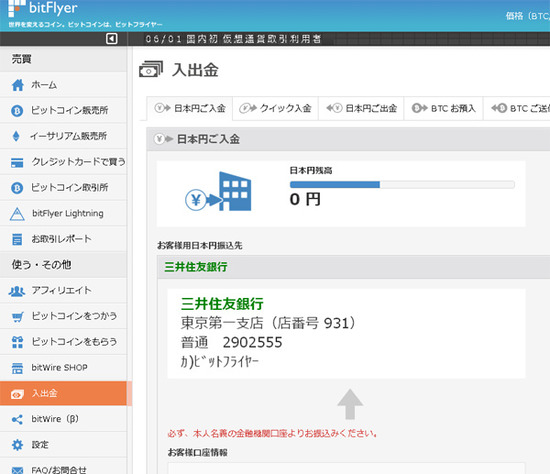Open ビットコイン販売所 page

point(63,111)
